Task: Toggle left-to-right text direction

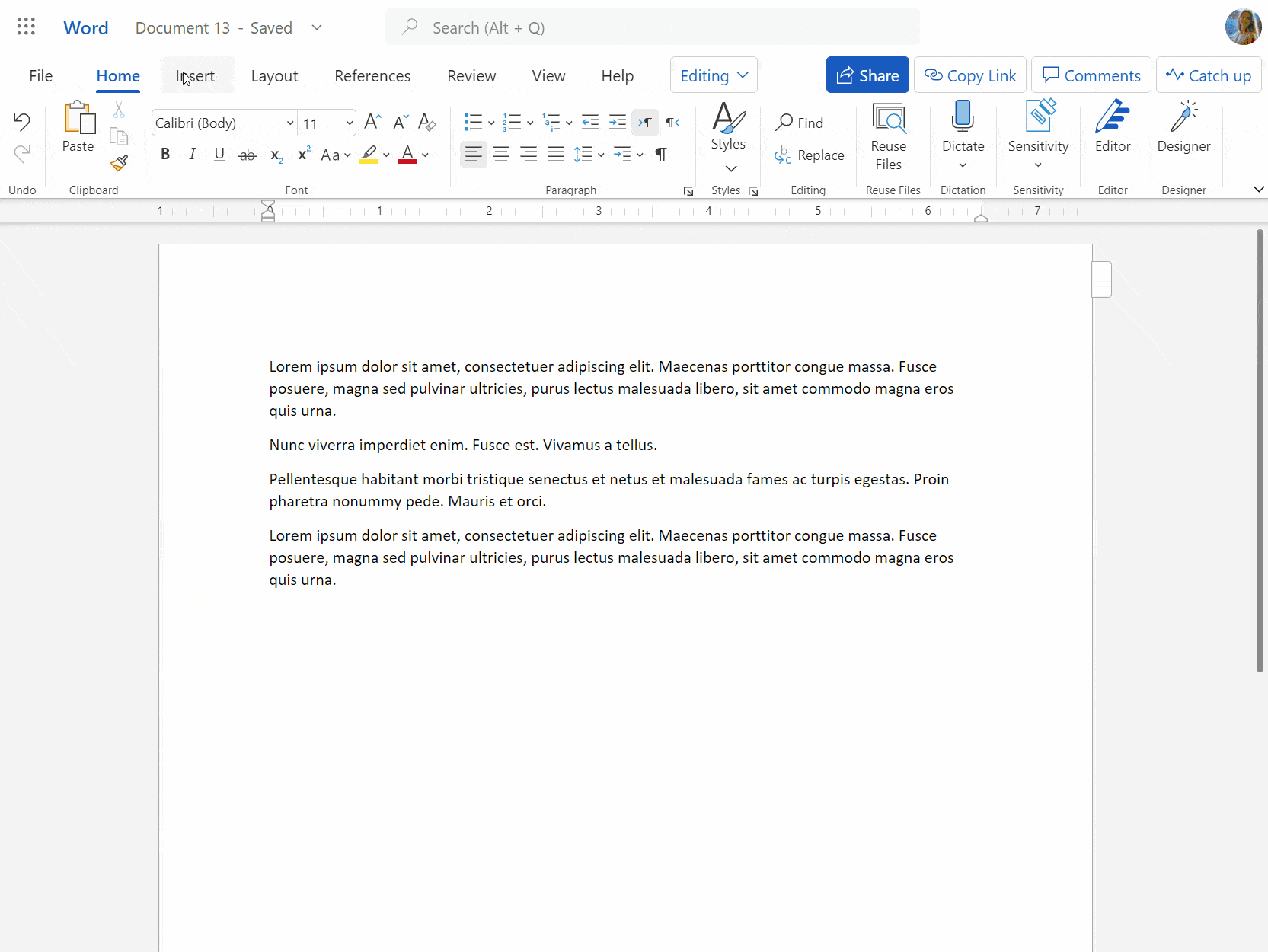Action: pyautogui.click(x=645, y=122)
